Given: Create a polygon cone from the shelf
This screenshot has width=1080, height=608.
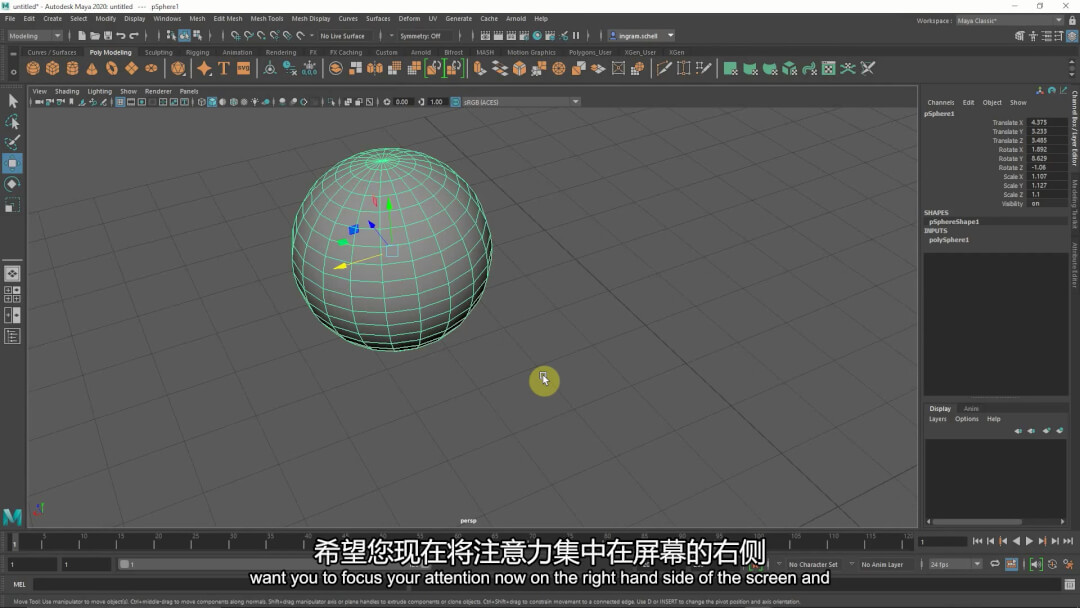Looking at the screenshot, I should [x=92, y=68].
